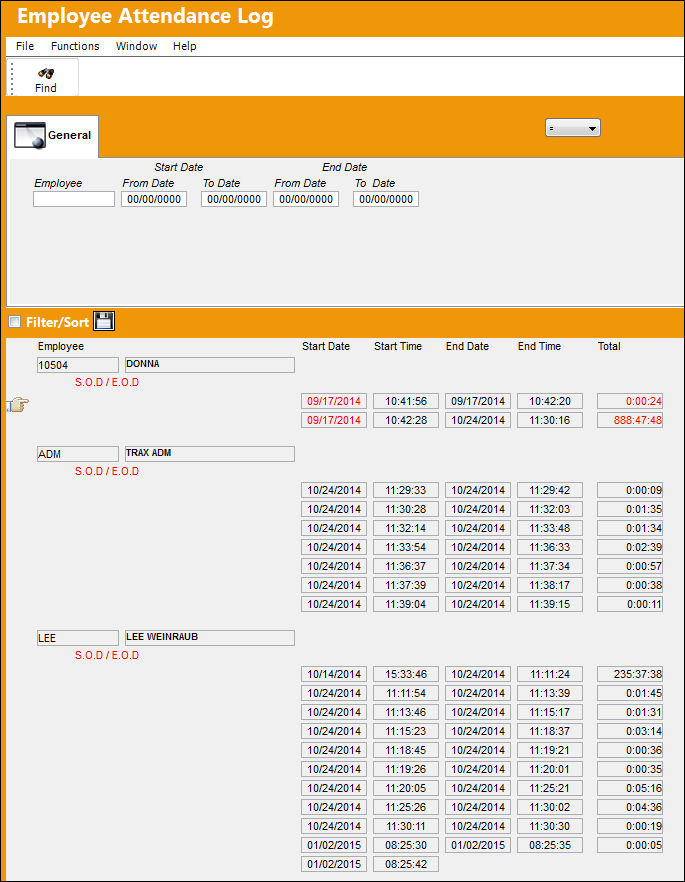Click the Start Date column header

[326, 346]
